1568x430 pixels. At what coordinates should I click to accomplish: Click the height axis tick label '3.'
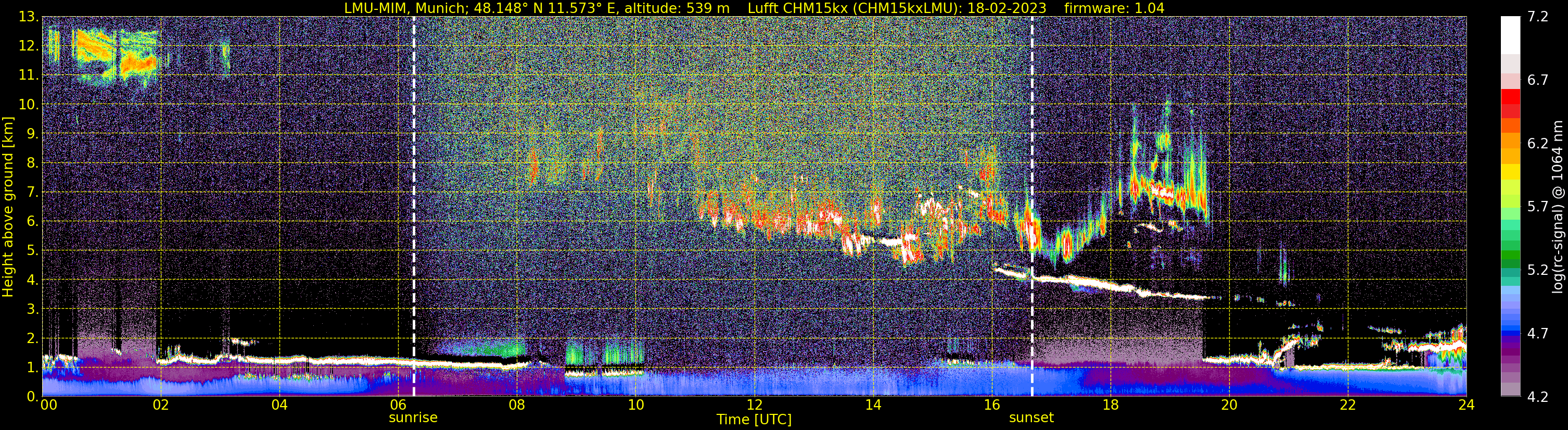pos(33,309)
